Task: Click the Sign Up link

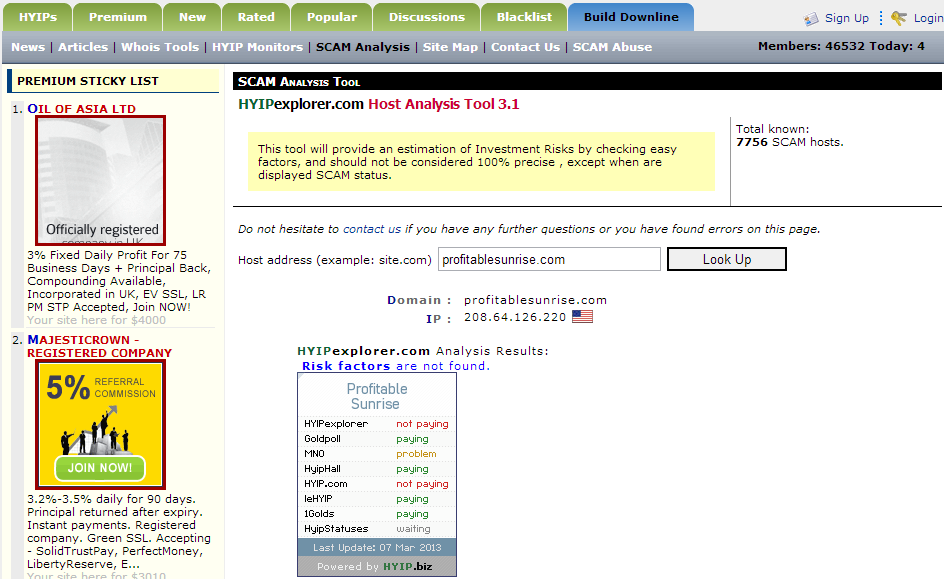Action: coord(846,18)
